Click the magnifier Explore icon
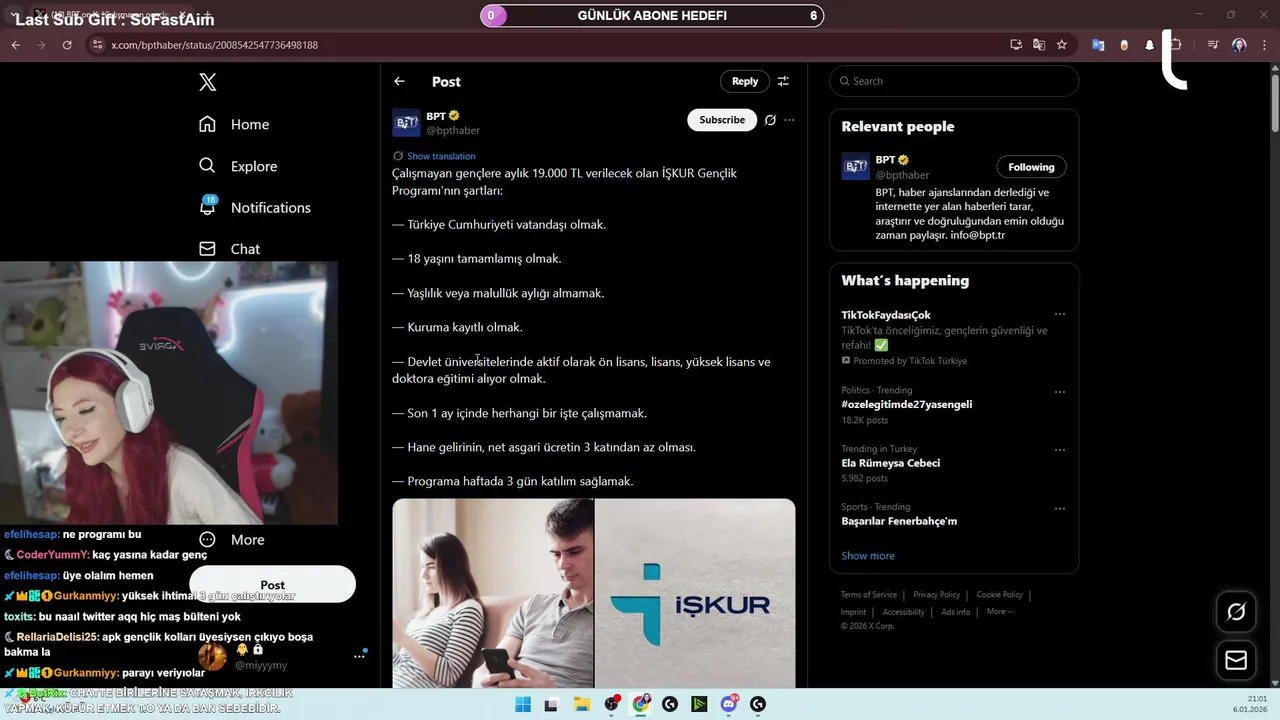 (207, 165)
